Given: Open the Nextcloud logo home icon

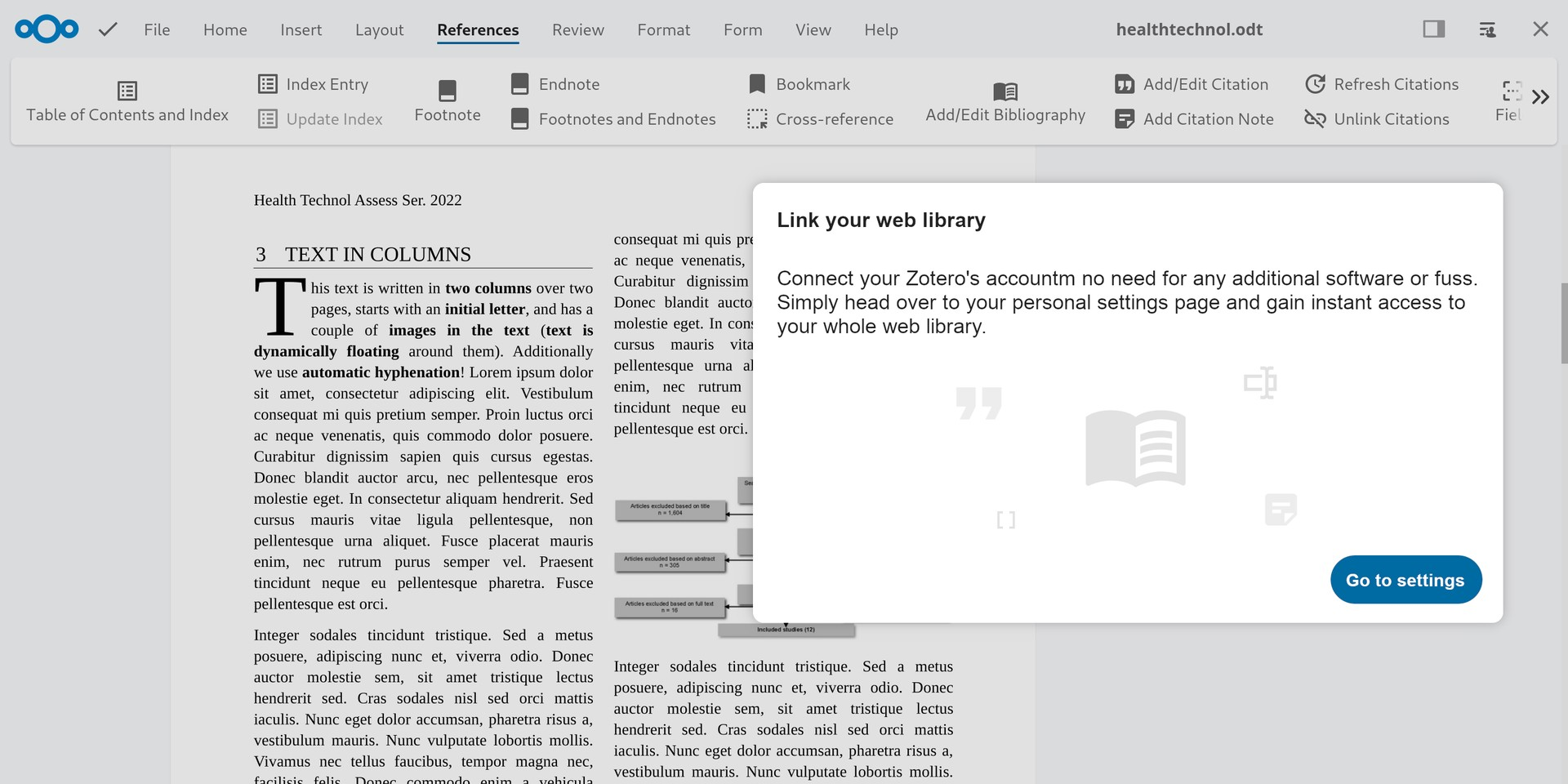Looking at the screenshot, I should pyautogui.click(x=46, y=29).
